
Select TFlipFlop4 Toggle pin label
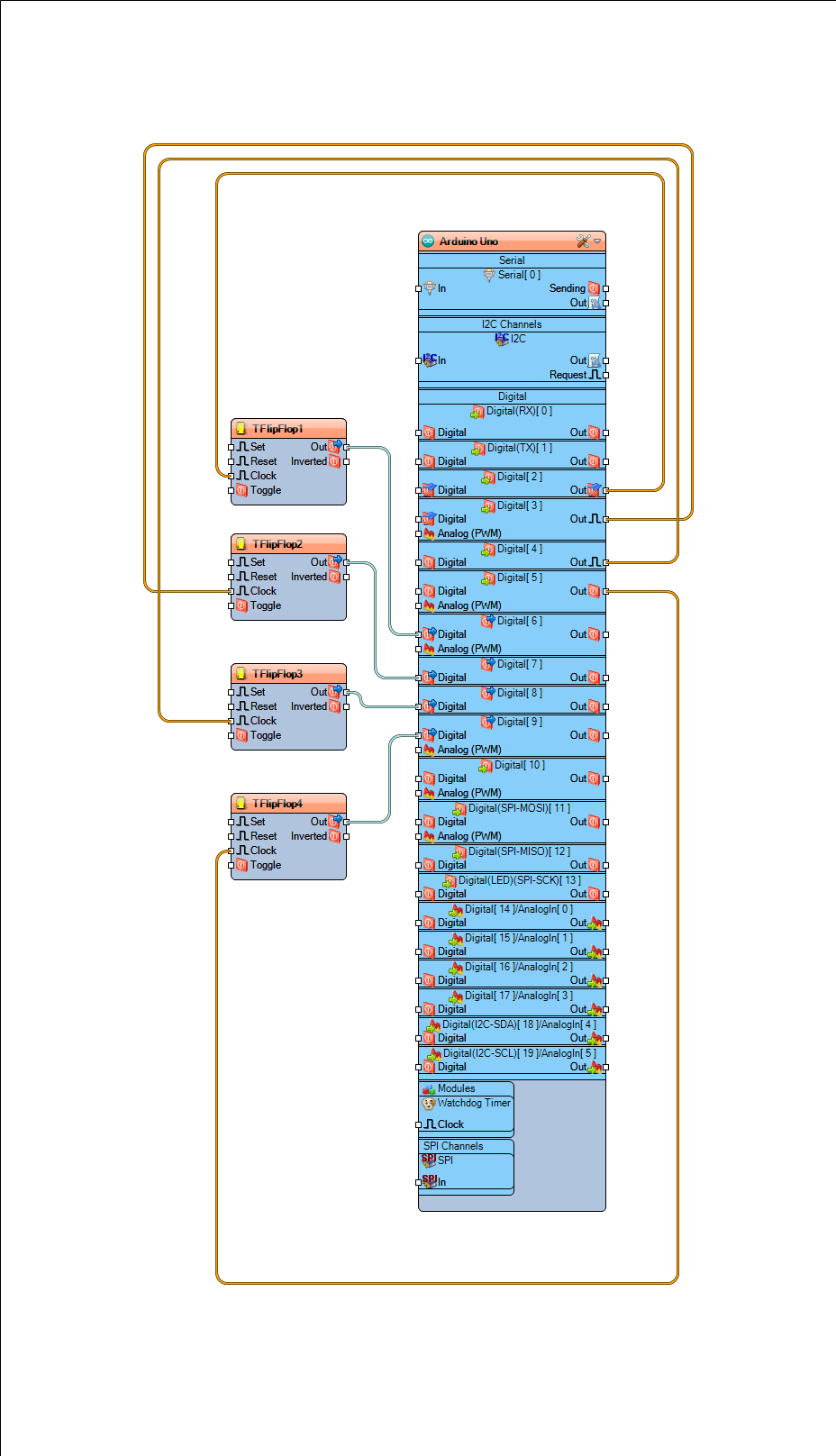pos(266,865)
